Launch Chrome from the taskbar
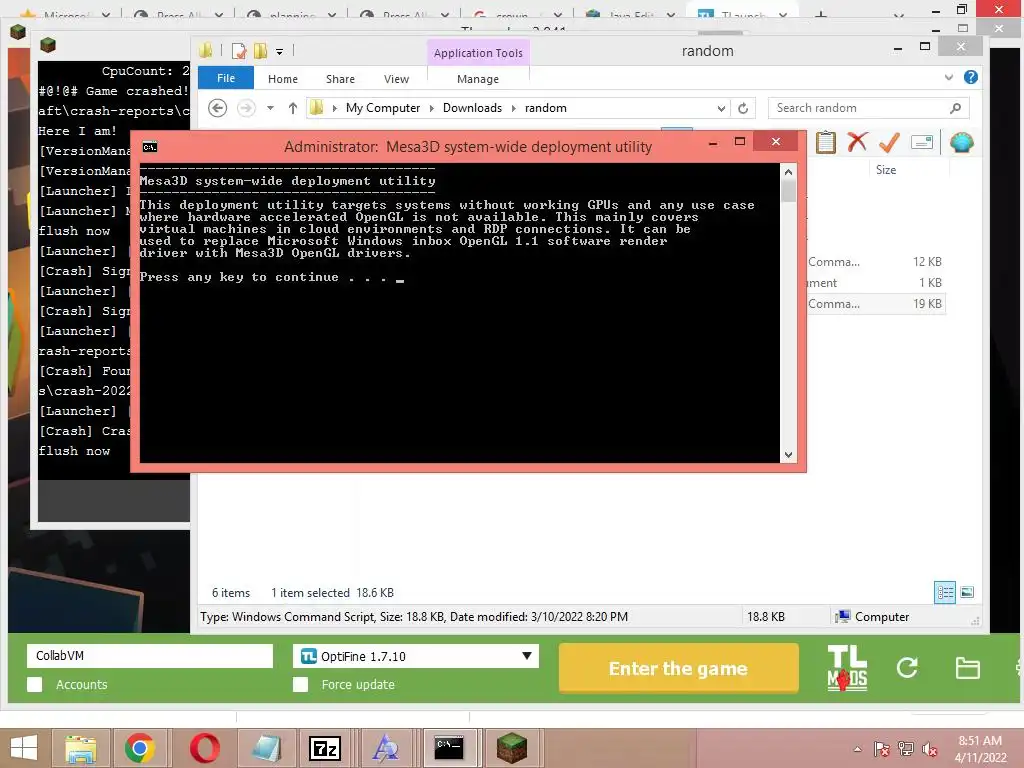This screenshot has width=1024, height=768. [140, 748]
